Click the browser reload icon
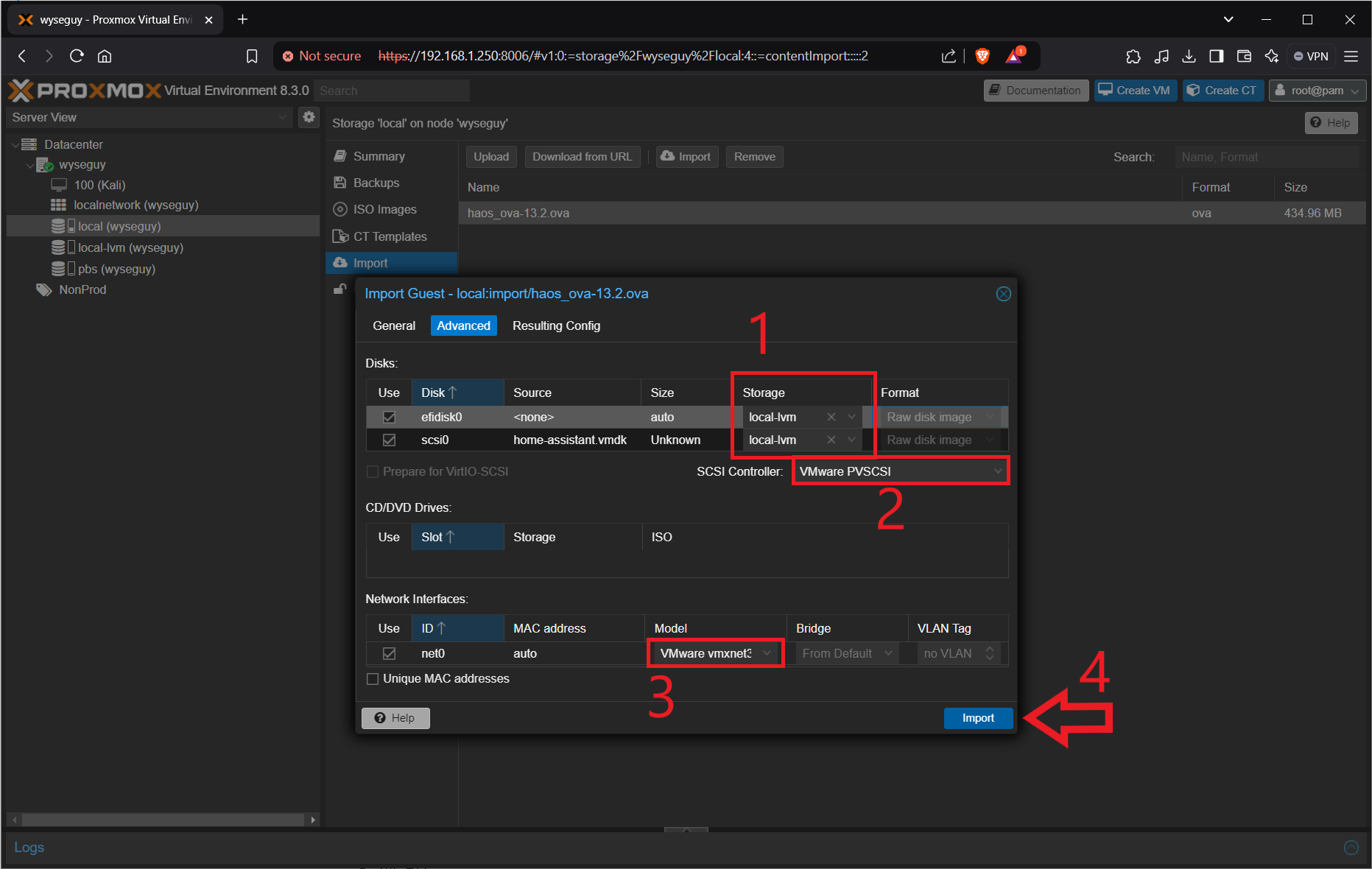This screenshot has height=869, width=1372. click(x=77, y=56)
